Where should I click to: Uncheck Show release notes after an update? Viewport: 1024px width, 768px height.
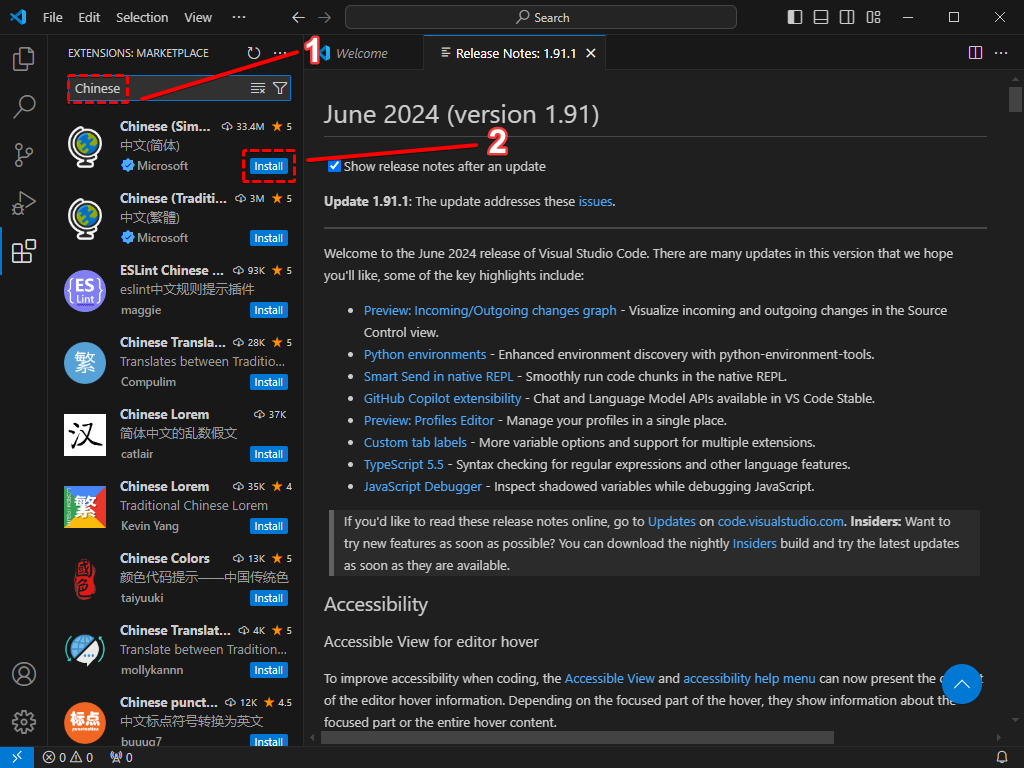pyautogui.click(x=335, y=166)
